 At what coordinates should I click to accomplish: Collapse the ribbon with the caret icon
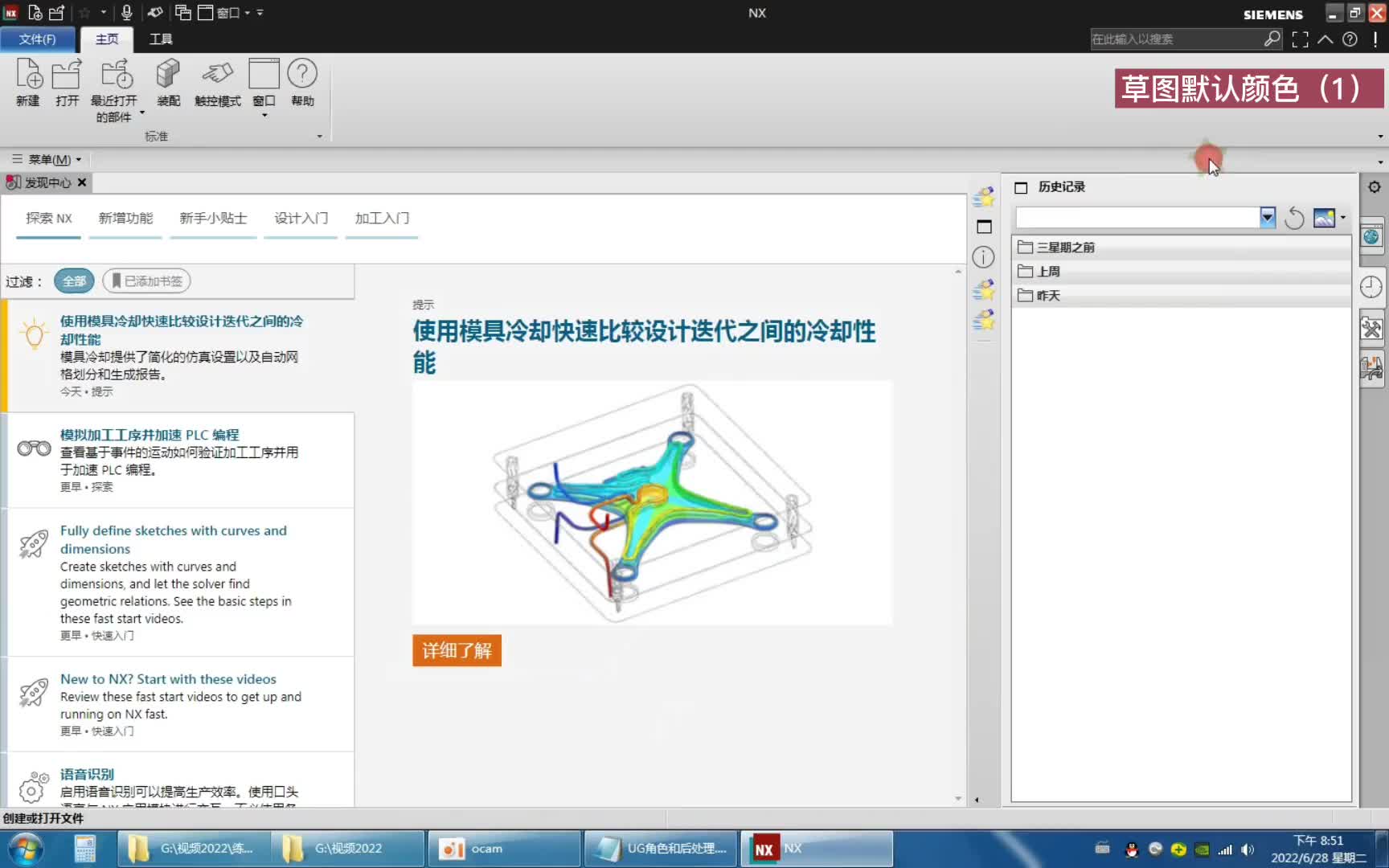coord(1325,39)
